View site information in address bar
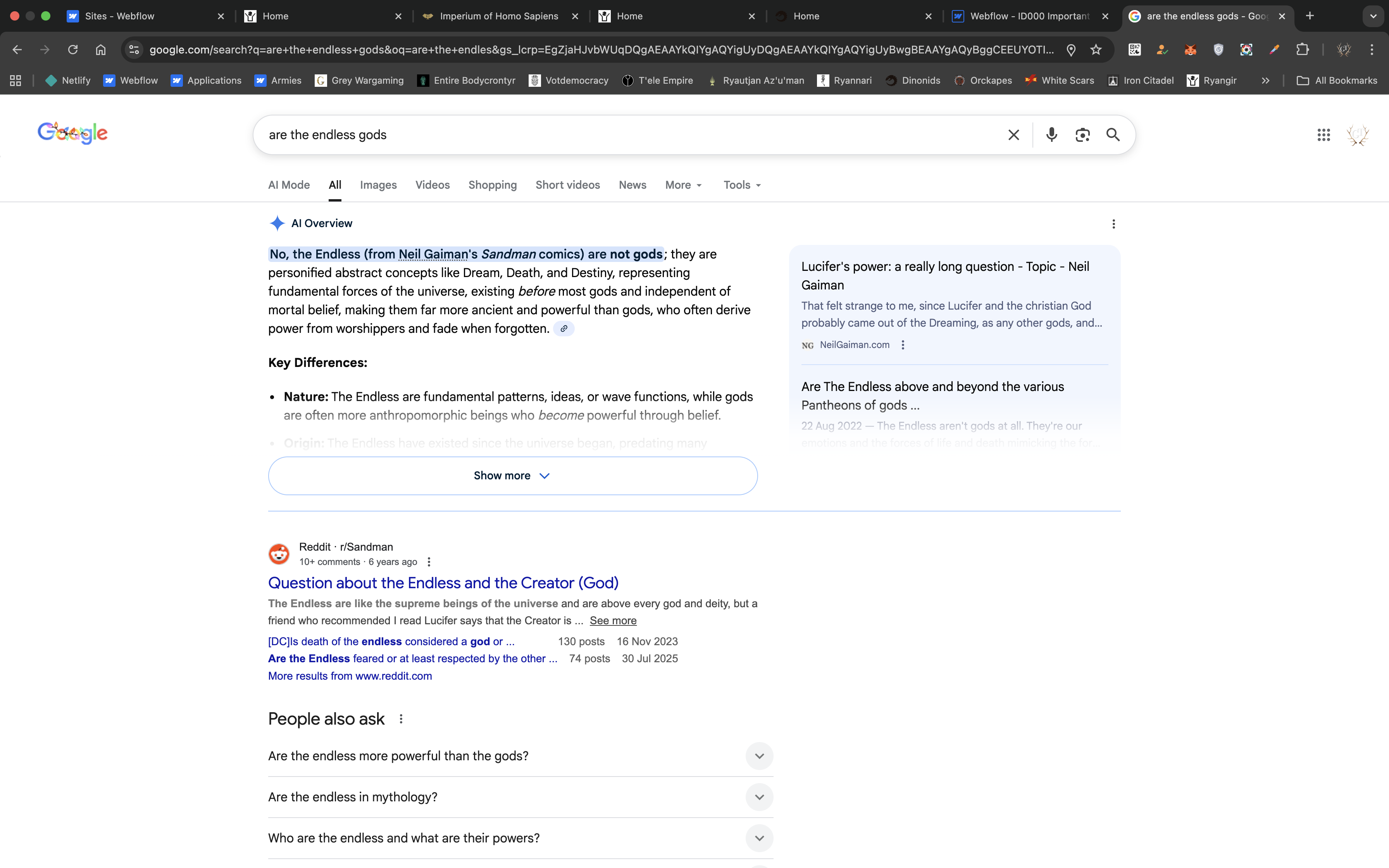 pyautogui.click(x=134, y=50)
